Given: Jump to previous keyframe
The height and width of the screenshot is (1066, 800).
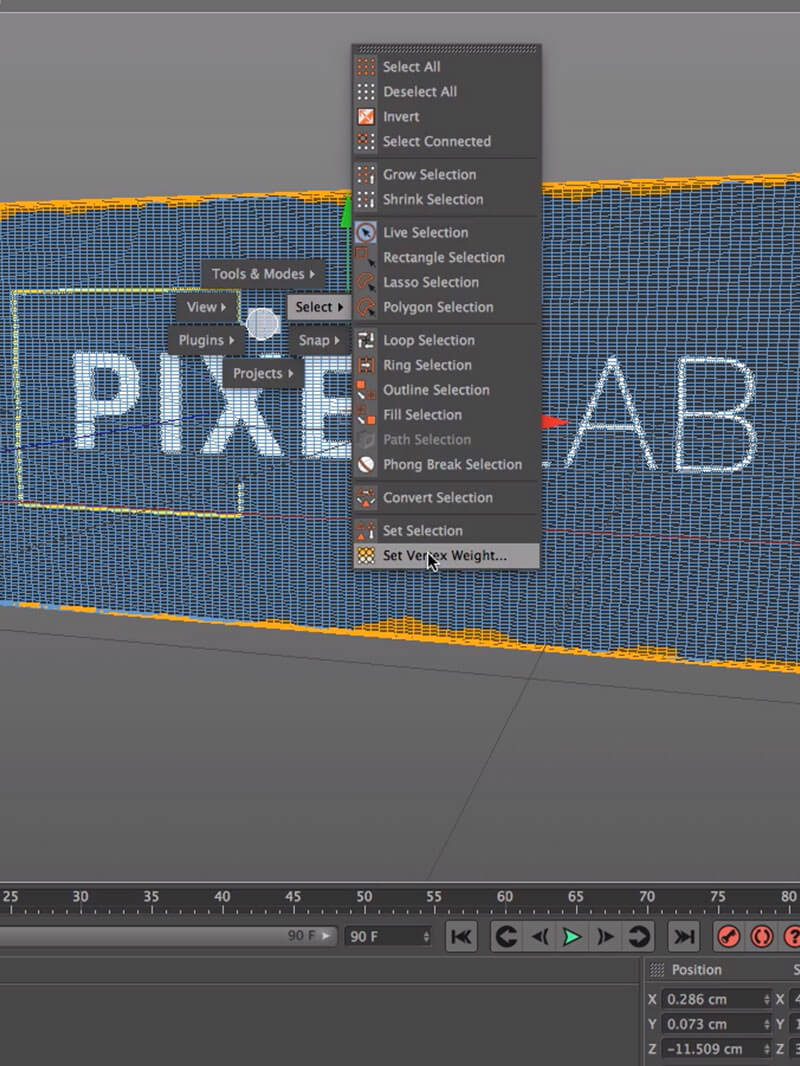Looking at the screenshot, I should pyautogui.click(x=506, y=937).
